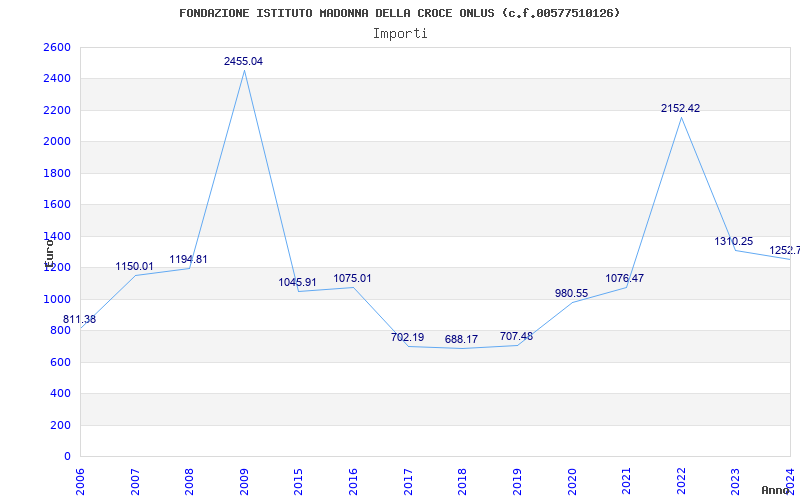The height and width of the screenshot is (500, 800).
Task: Click the 0 y-axis tick label
Action: pos(67,457)
